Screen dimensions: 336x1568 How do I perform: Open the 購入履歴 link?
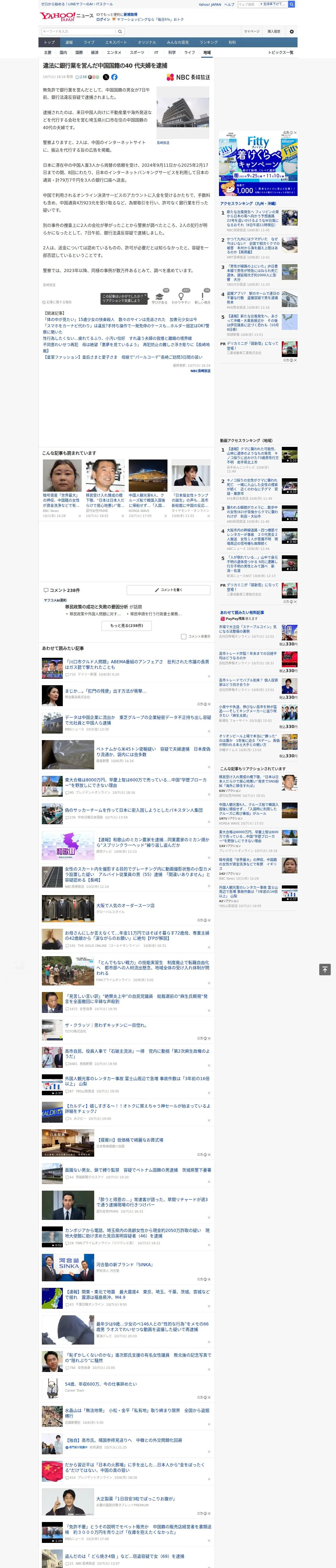click(x=274, y=32)
